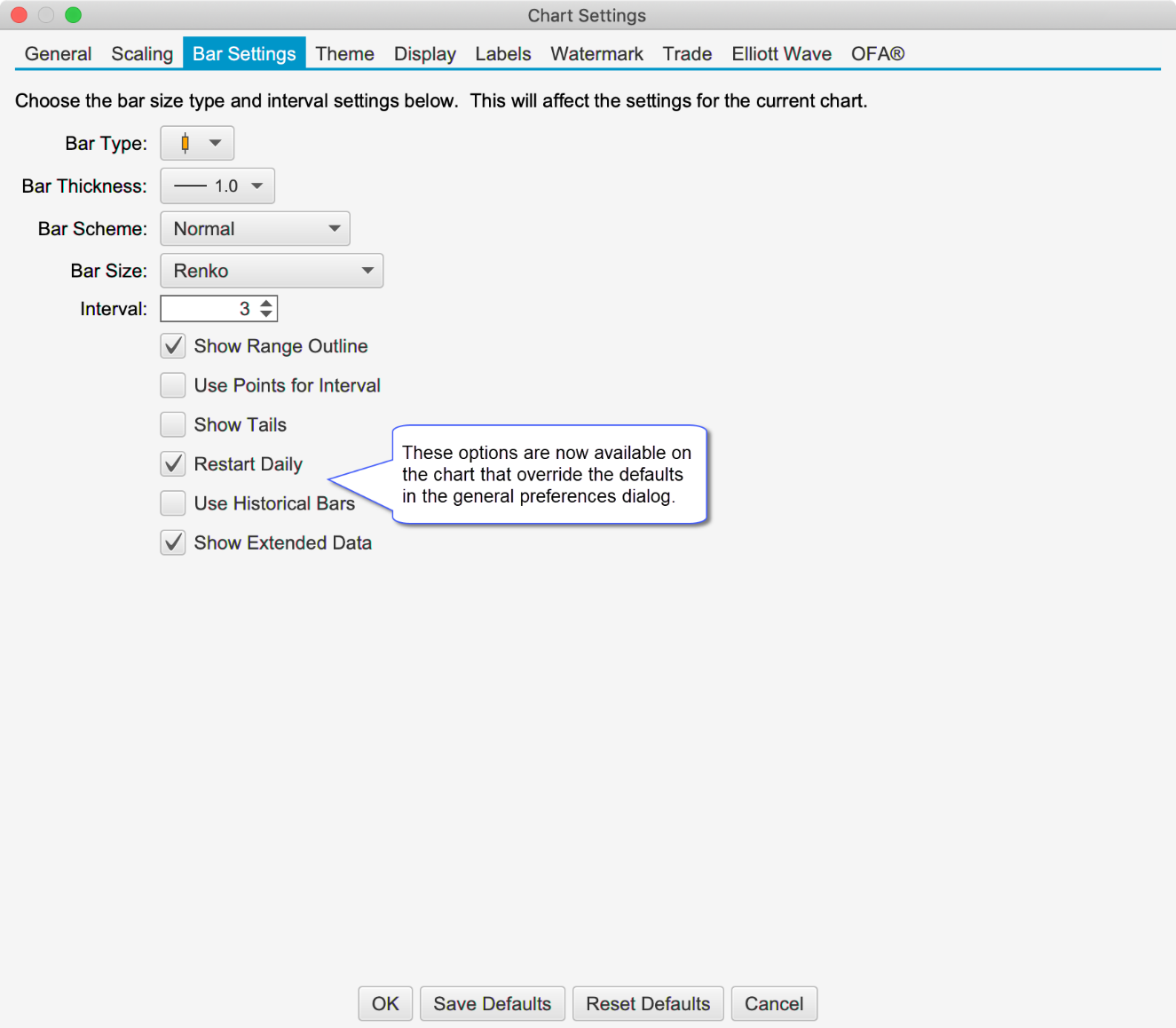The image size is (1176, 1028).
Task: Switch to the General tab
Action: click(58, 54)
